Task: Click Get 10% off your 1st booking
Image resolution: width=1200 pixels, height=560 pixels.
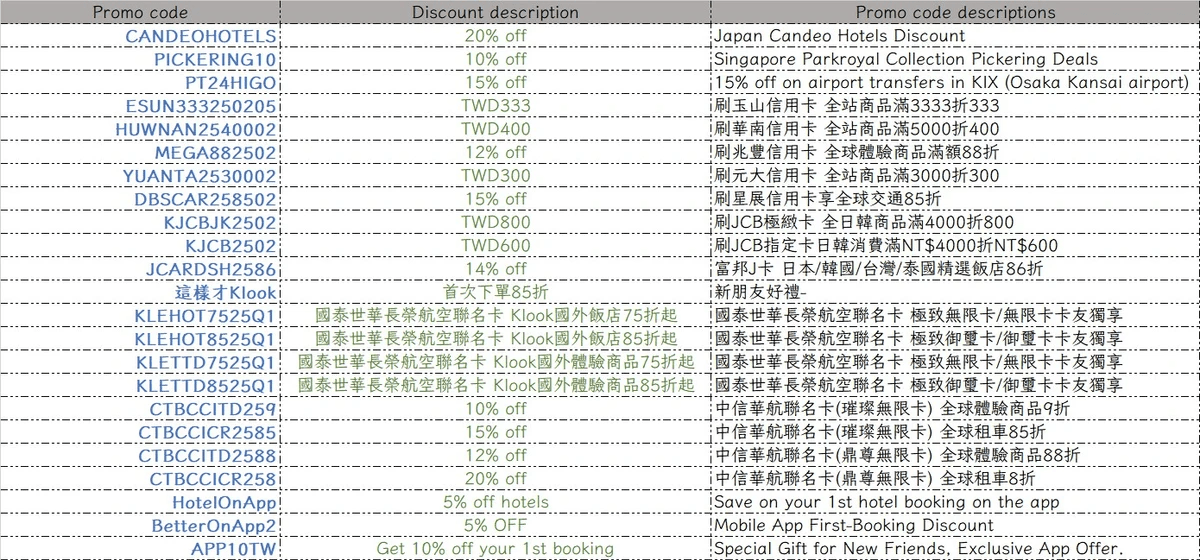Action: [x=495, y=548]
